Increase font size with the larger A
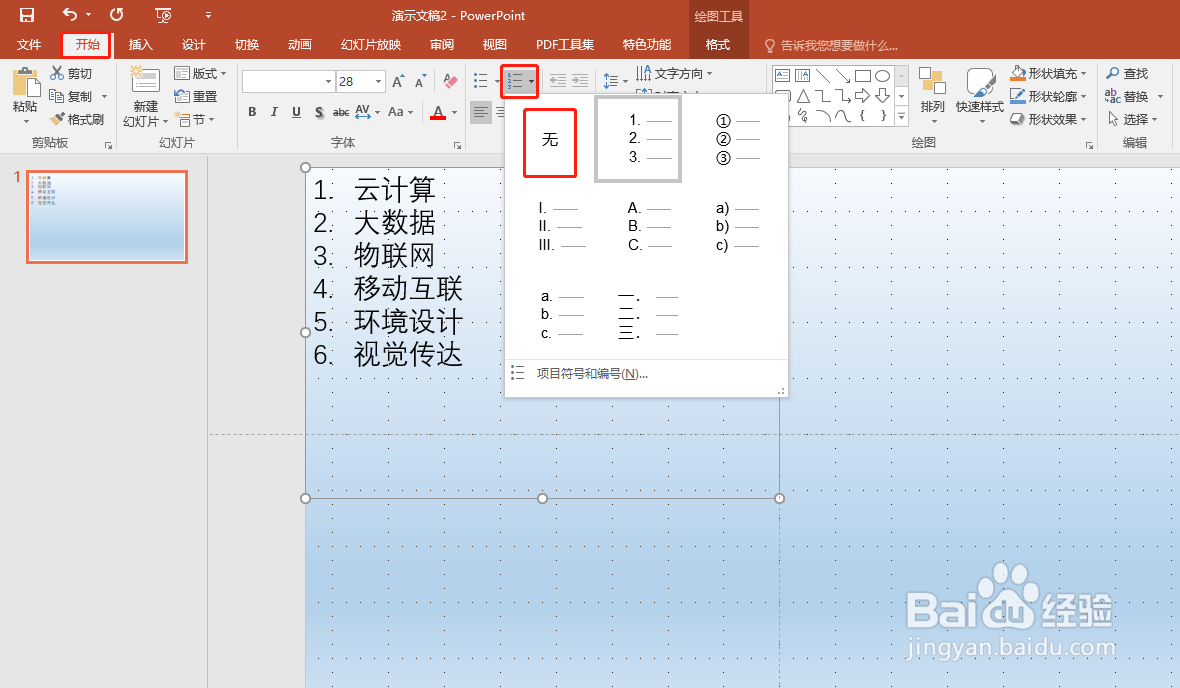The width and height of the screenshot is (1180, 688). (398, 81)
